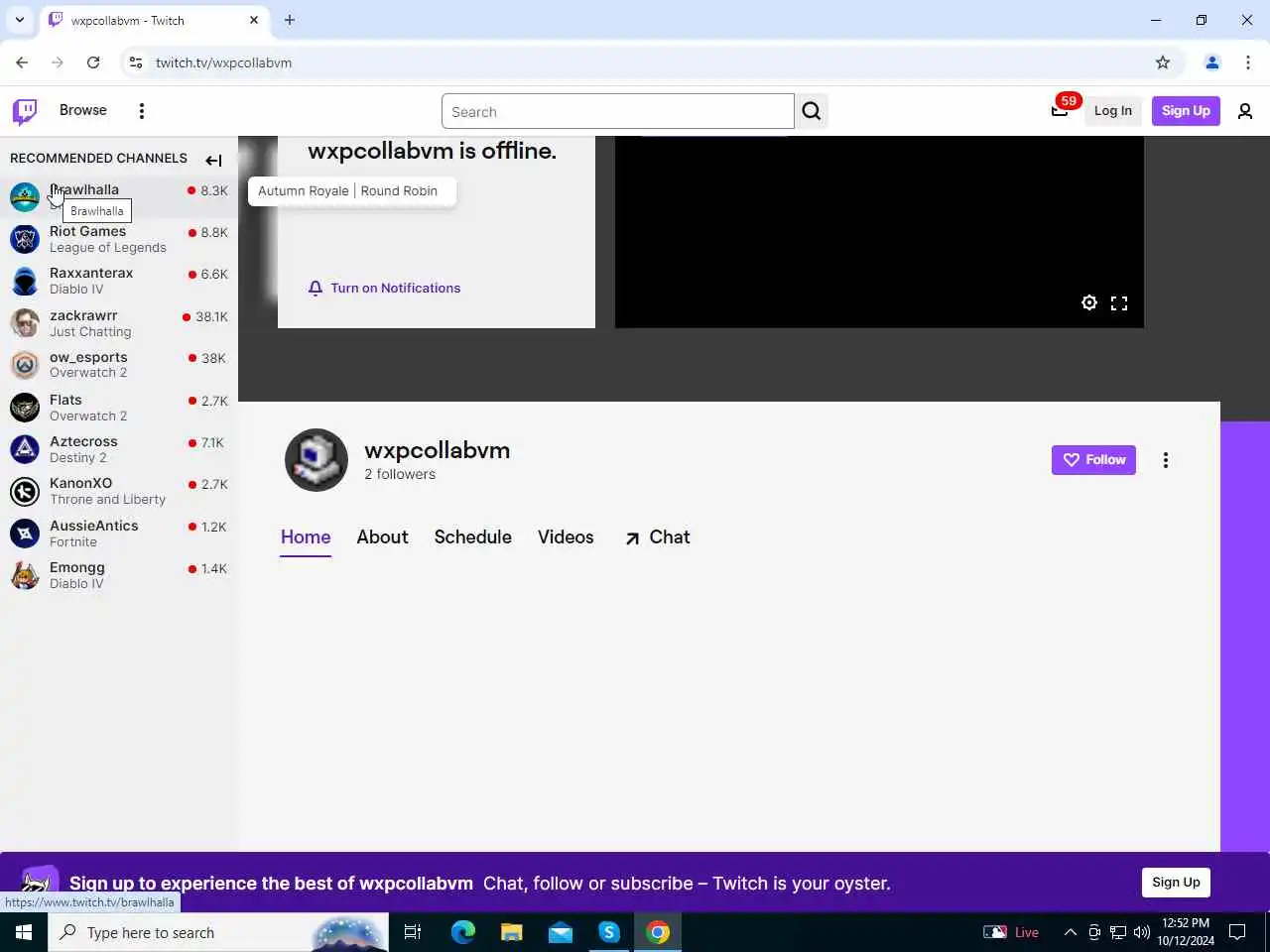1270x952 pixels.
Task: Reload the page in Chrome
Action: coord(93,62)
